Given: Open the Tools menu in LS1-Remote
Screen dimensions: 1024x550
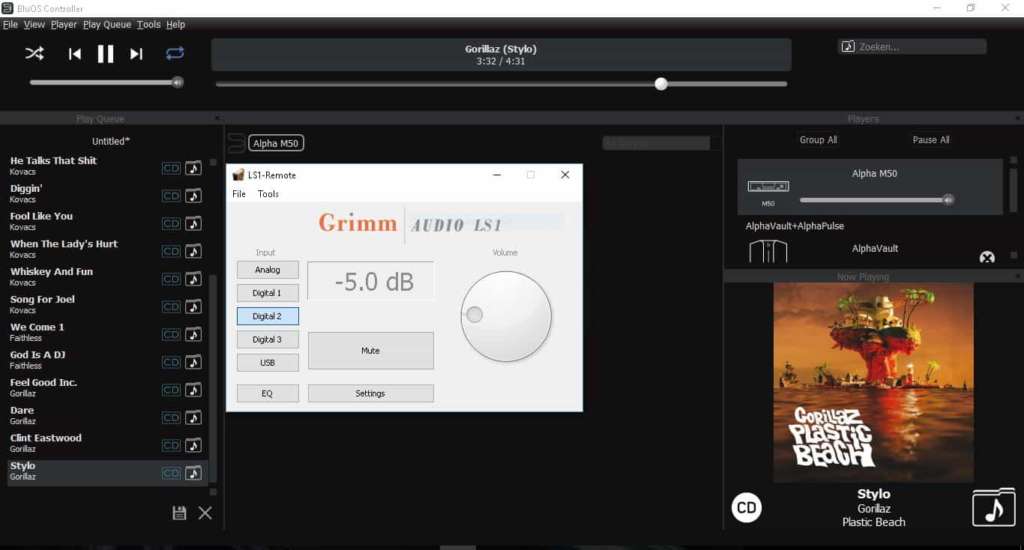Looking at the screenshot, I should 268,194.
